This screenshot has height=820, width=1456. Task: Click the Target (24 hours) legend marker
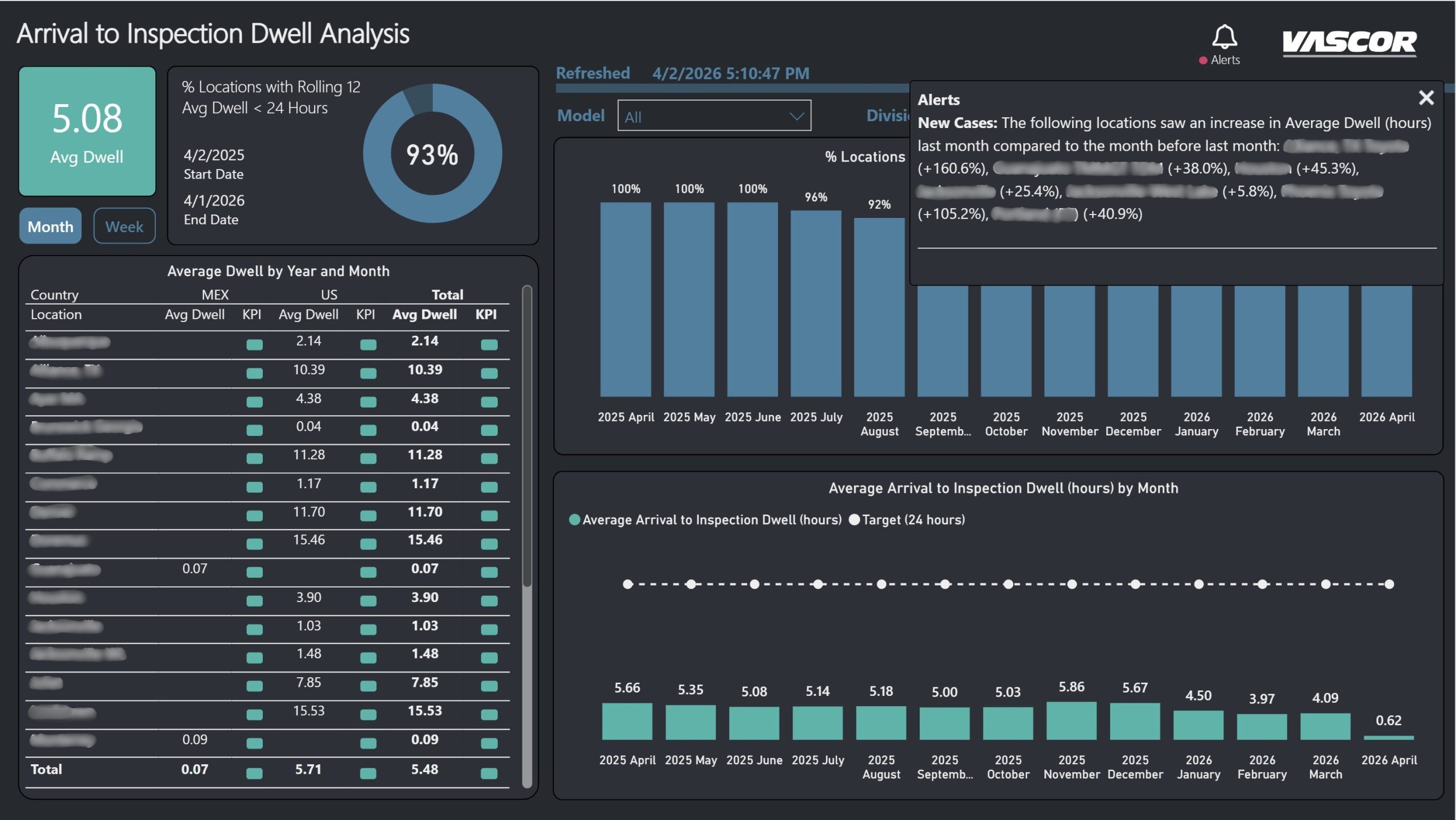click(854, 520)
